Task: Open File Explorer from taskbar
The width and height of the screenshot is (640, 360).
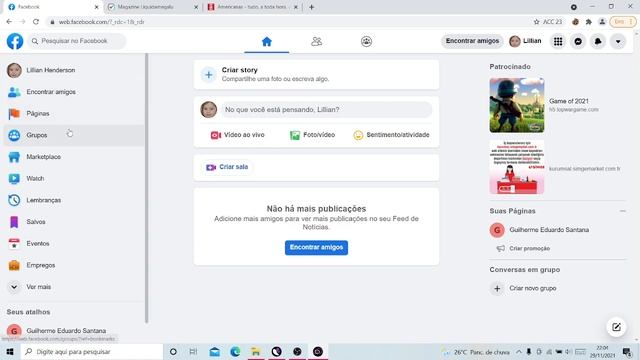Action: pyautogui.click(x=256, y=351)
